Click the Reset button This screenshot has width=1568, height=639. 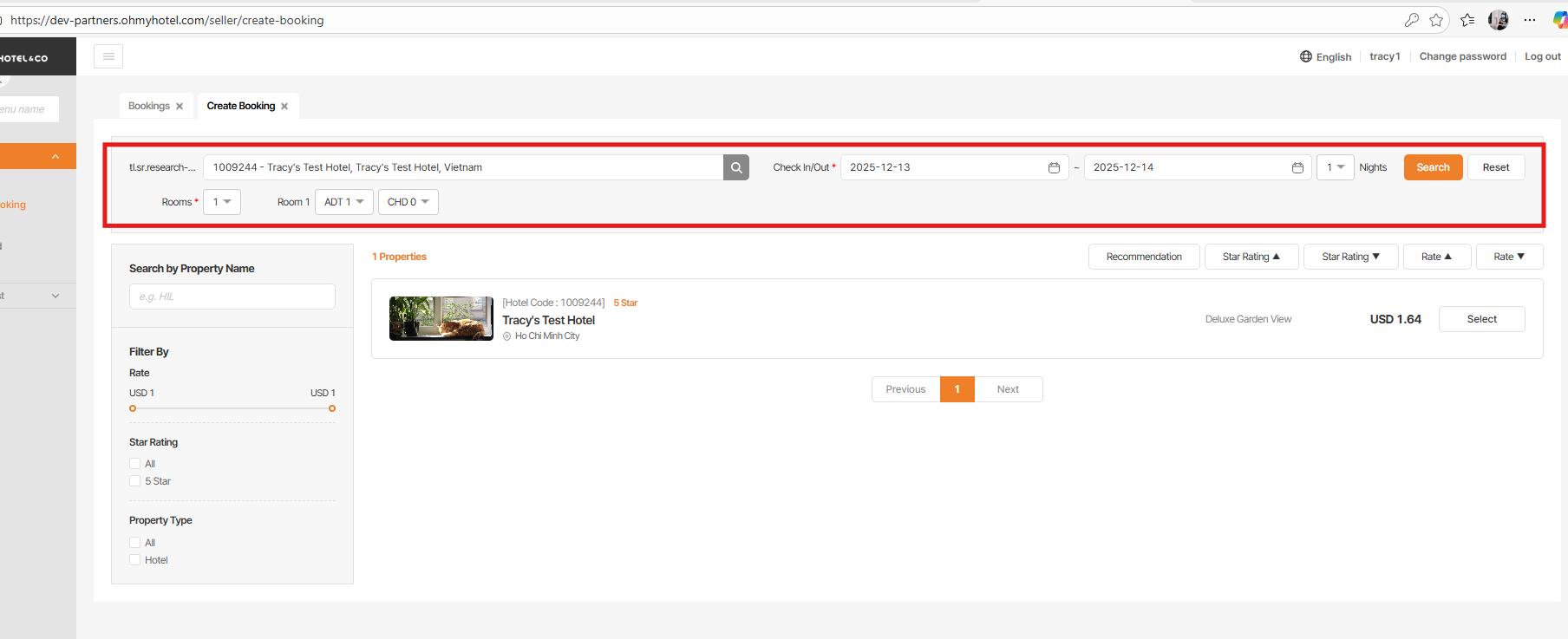1496,167
